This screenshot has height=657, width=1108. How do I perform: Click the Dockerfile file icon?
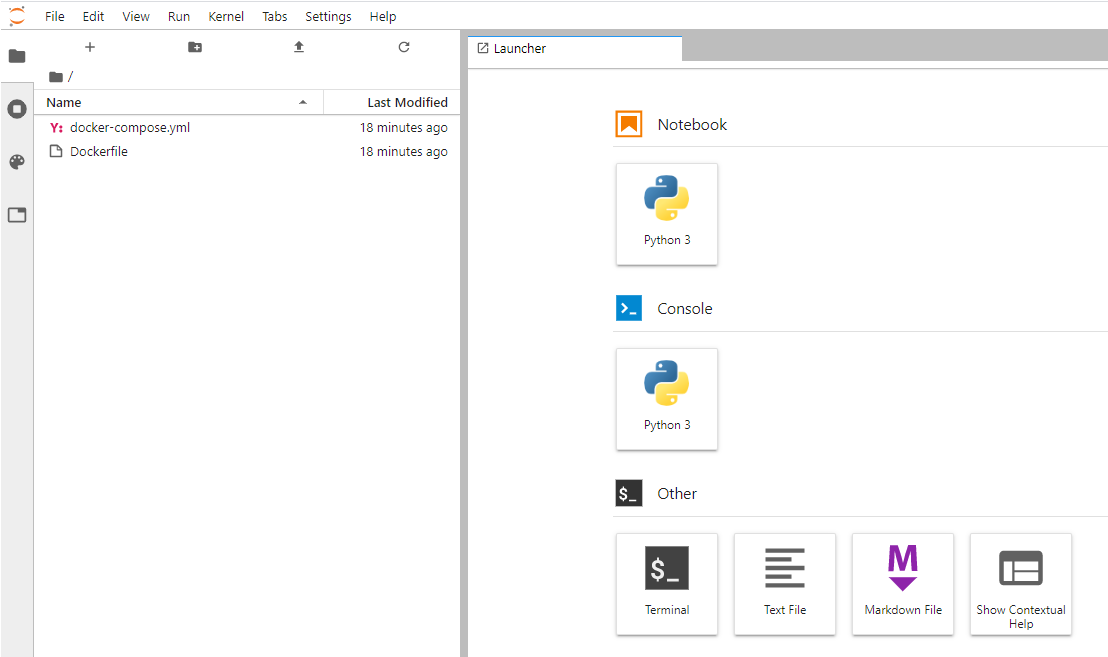pos(56,151)
